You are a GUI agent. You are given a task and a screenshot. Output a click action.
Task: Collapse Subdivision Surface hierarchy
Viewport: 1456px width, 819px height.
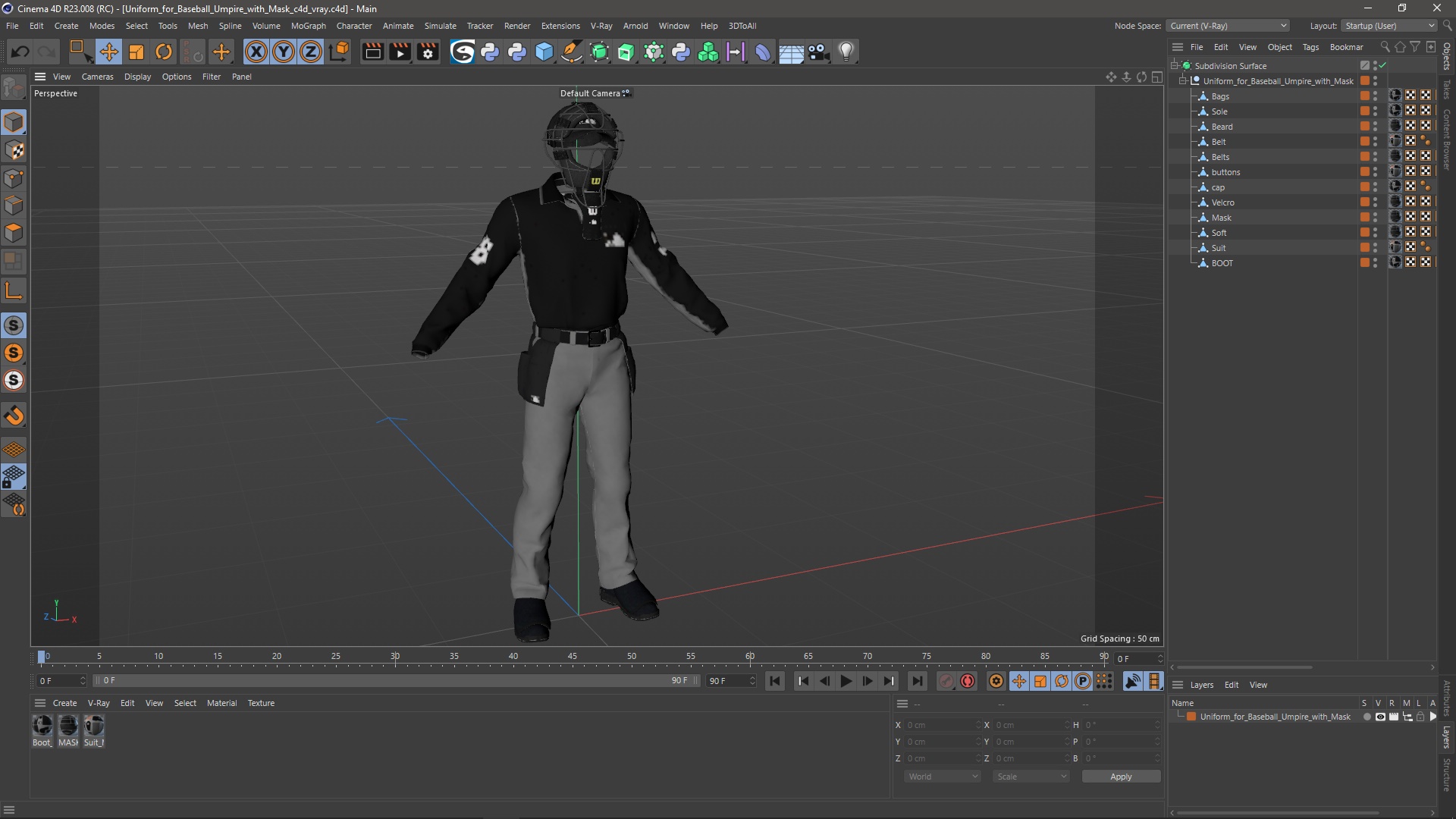1174,65
